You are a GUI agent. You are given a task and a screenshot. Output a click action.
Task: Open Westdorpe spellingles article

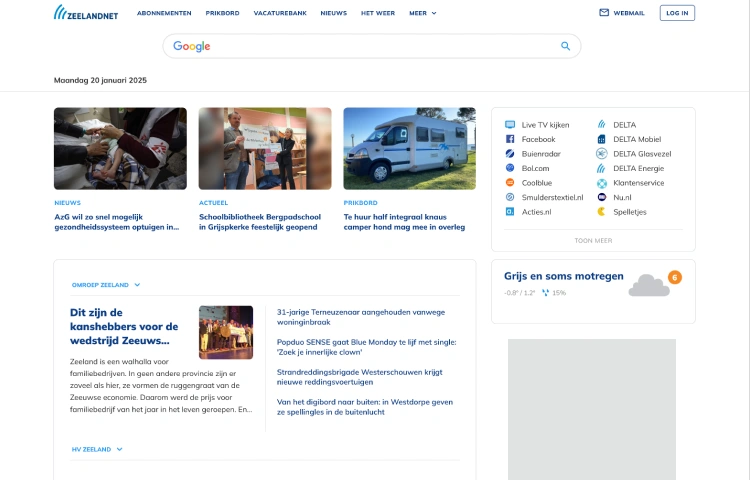[364, 407]
